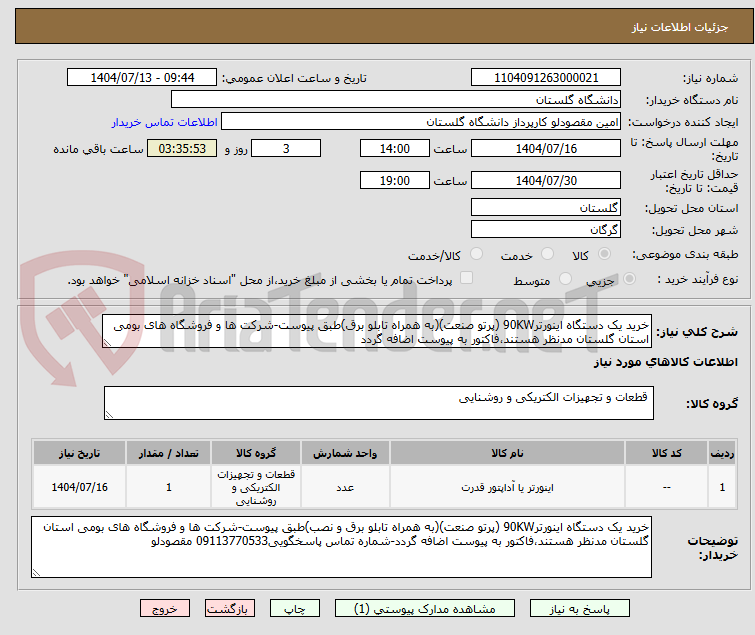Select the کالا radio button
The width and height of the screenshot is (755, 635).
click(x=604, y=254)
